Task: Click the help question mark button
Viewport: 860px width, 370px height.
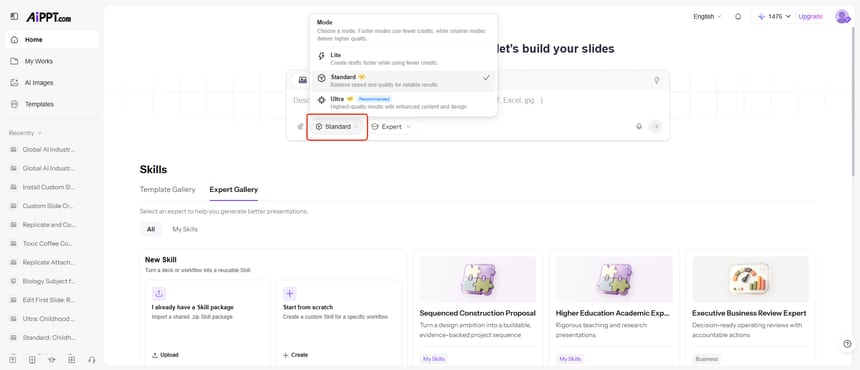Action: [847, 344]
